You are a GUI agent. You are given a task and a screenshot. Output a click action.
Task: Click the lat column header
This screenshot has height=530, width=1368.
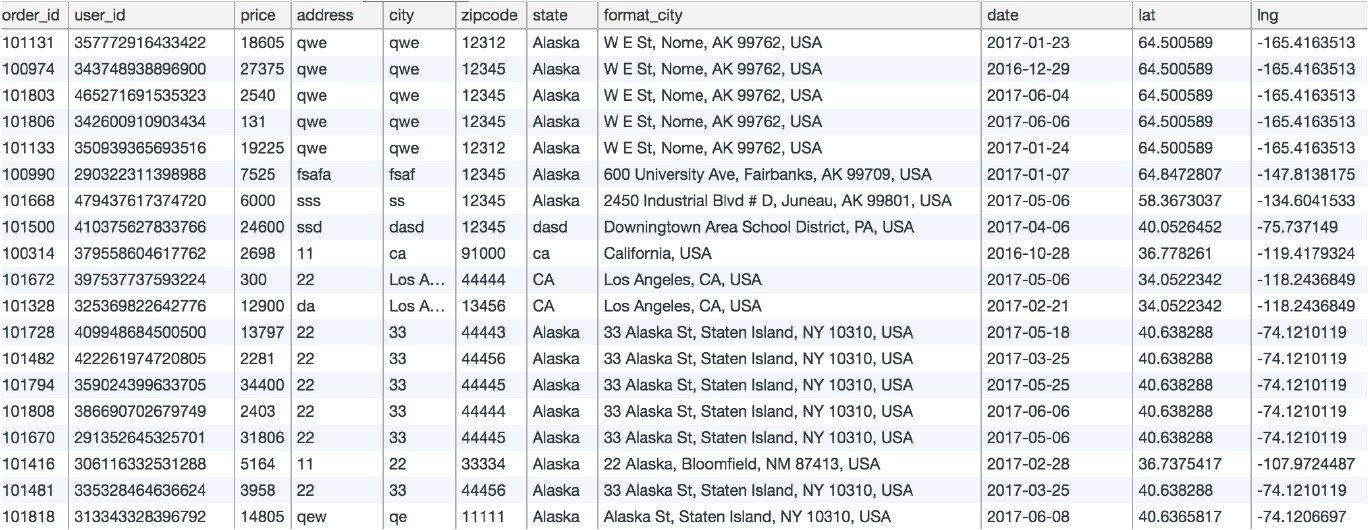coord(1191,16)
